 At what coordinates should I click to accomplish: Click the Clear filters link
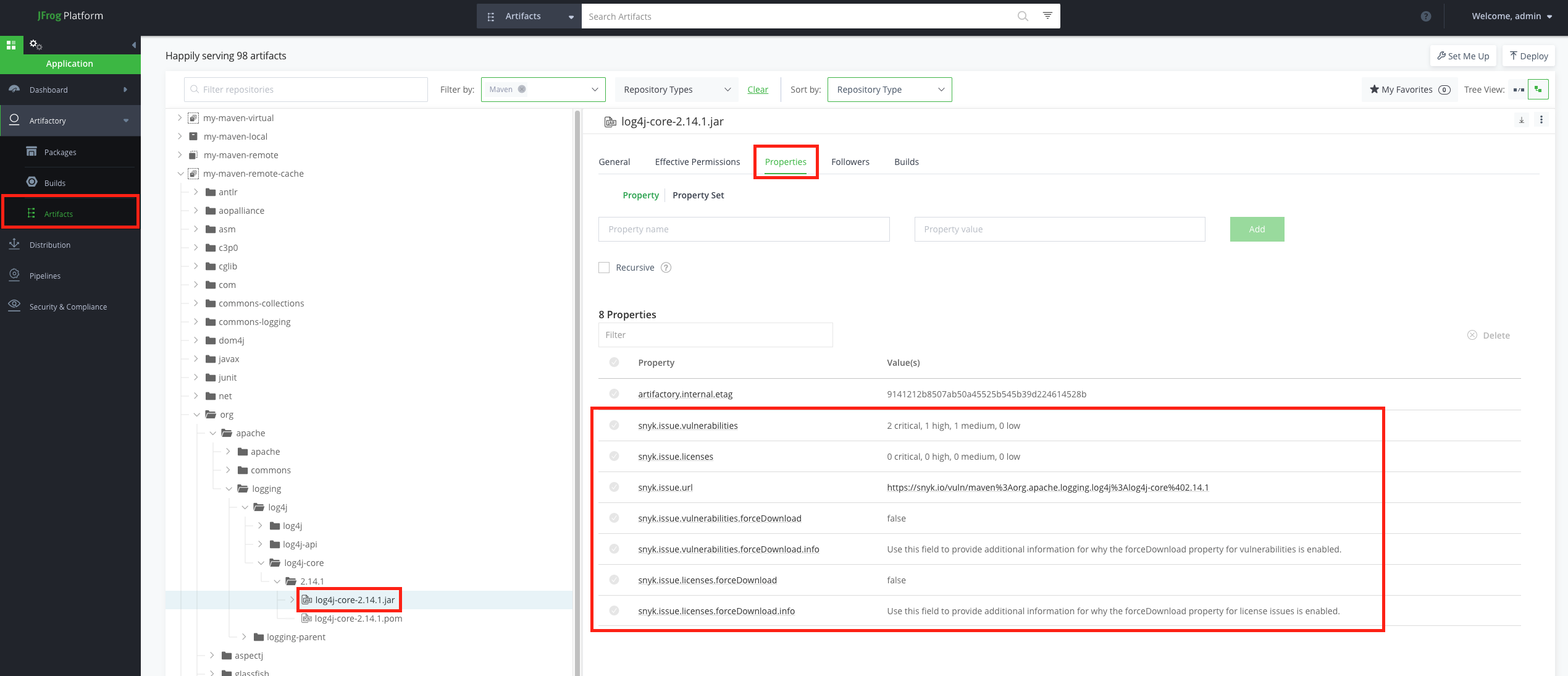coord(757,90)
